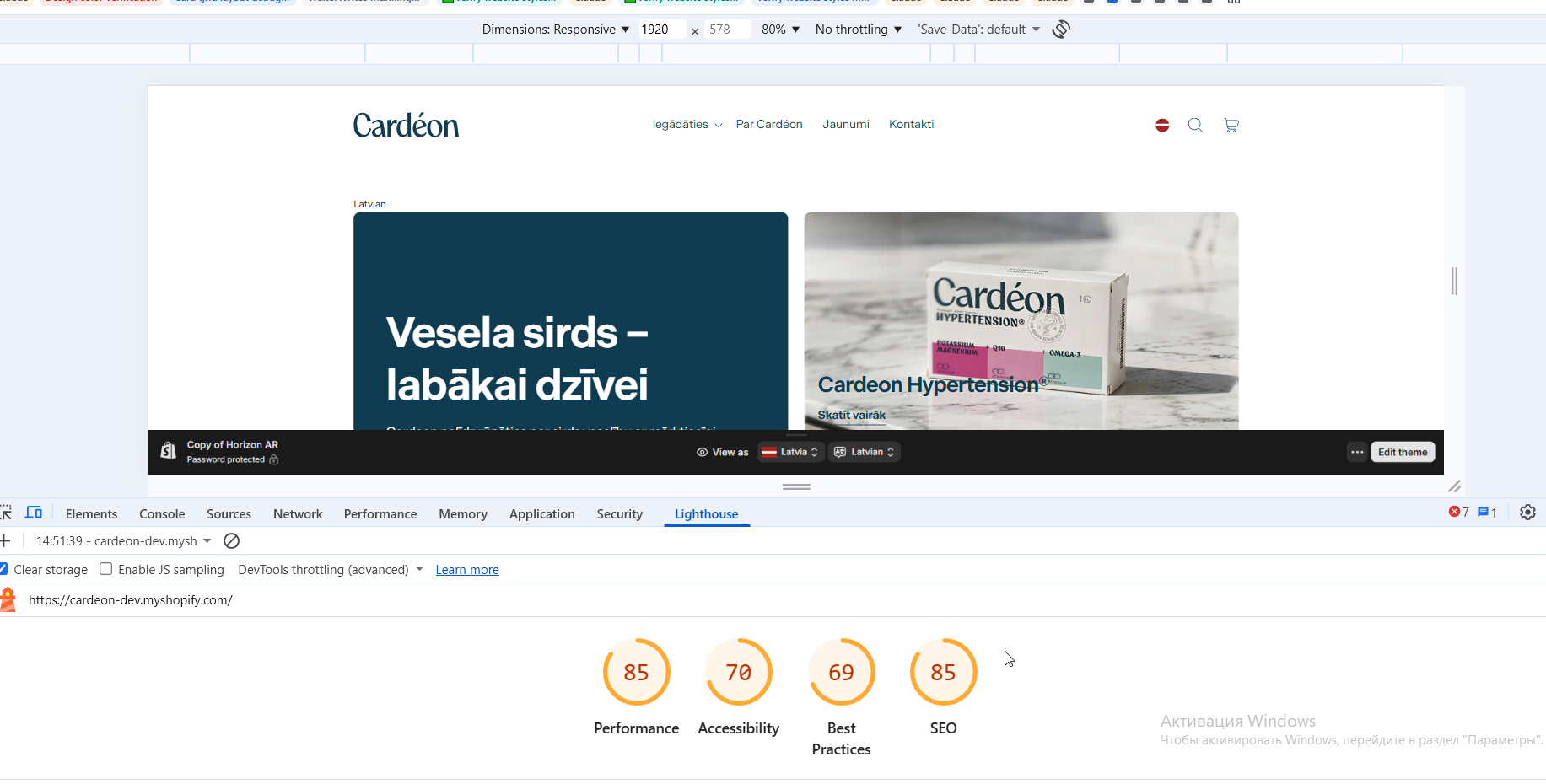Open the shopping cart icon

click(x=1231, y=125)
